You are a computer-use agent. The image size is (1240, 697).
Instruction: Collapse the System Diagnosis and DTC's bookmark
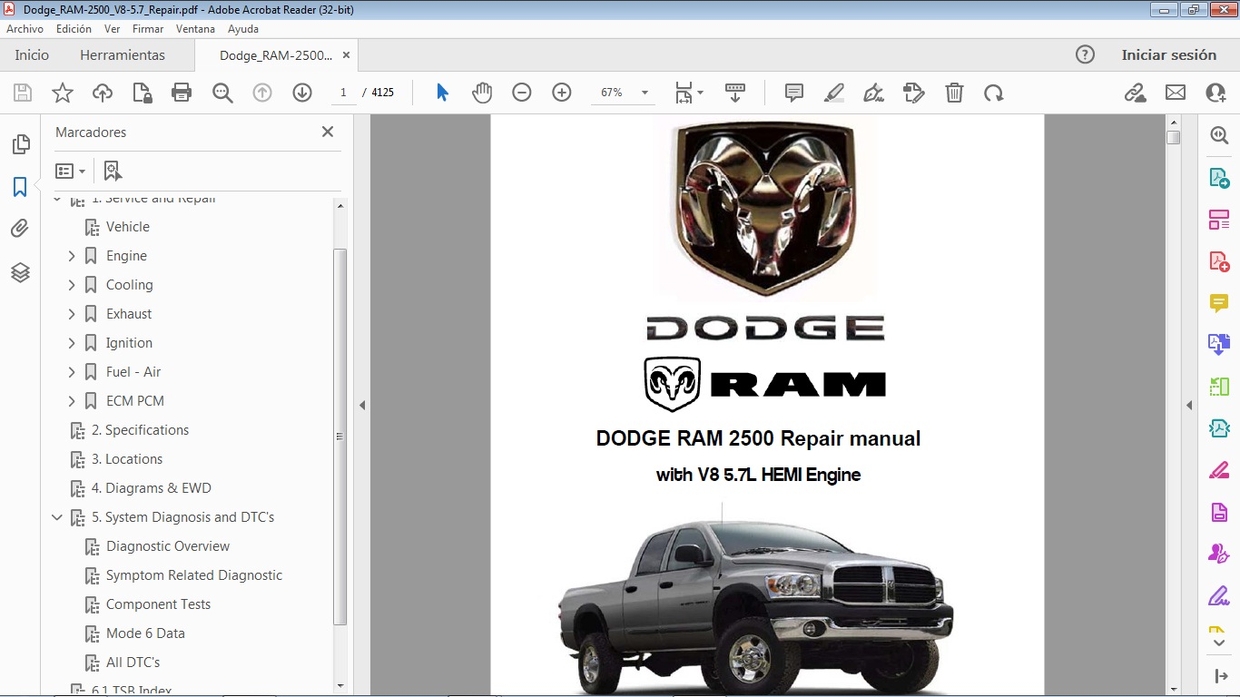[57, 517]
